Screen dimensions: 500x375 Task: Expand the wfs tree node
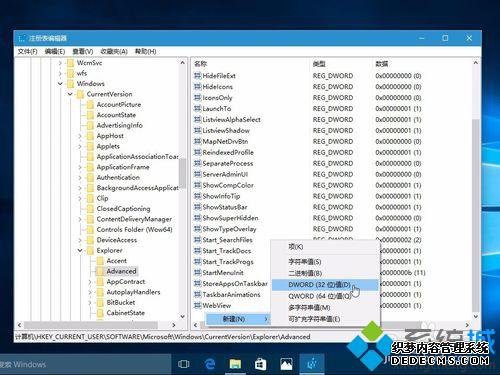coord(60,73)
